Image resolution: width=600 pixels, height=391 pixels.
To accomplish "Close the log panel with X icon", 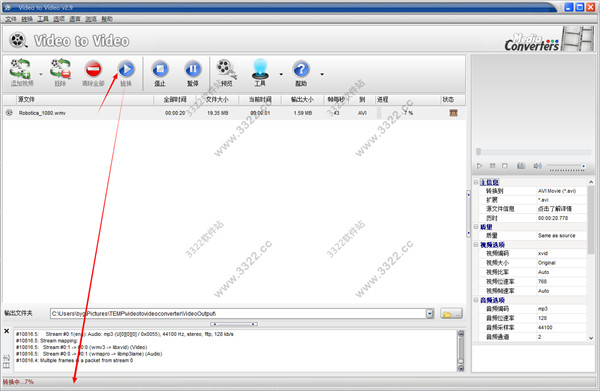I will [7, 331].
